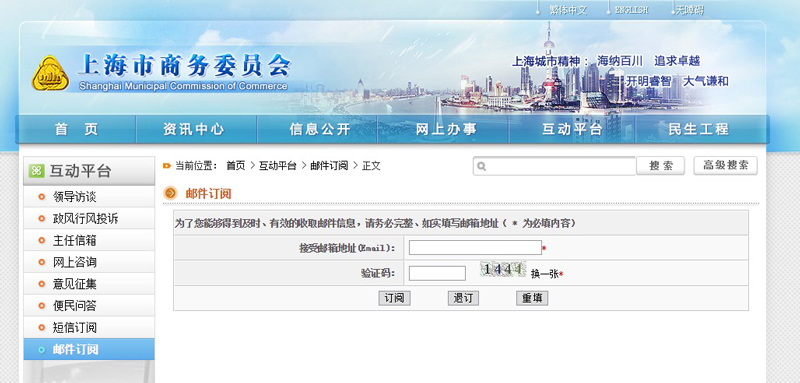Select 便民问答 in sidebar
The width and height of the screenshot is (800, 383).
tap(89, 305)
